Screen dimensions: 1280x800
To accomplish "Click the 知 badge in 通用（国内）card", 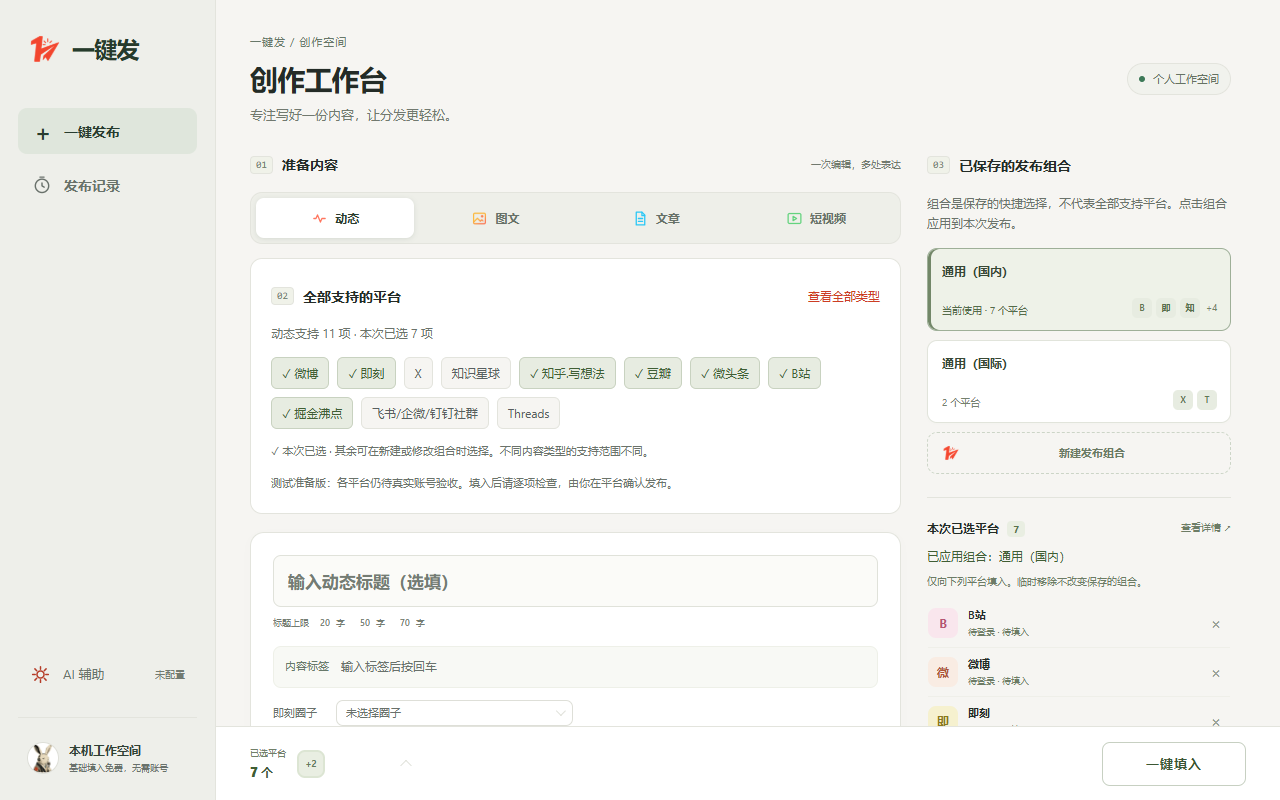I will click(1190, 308).
